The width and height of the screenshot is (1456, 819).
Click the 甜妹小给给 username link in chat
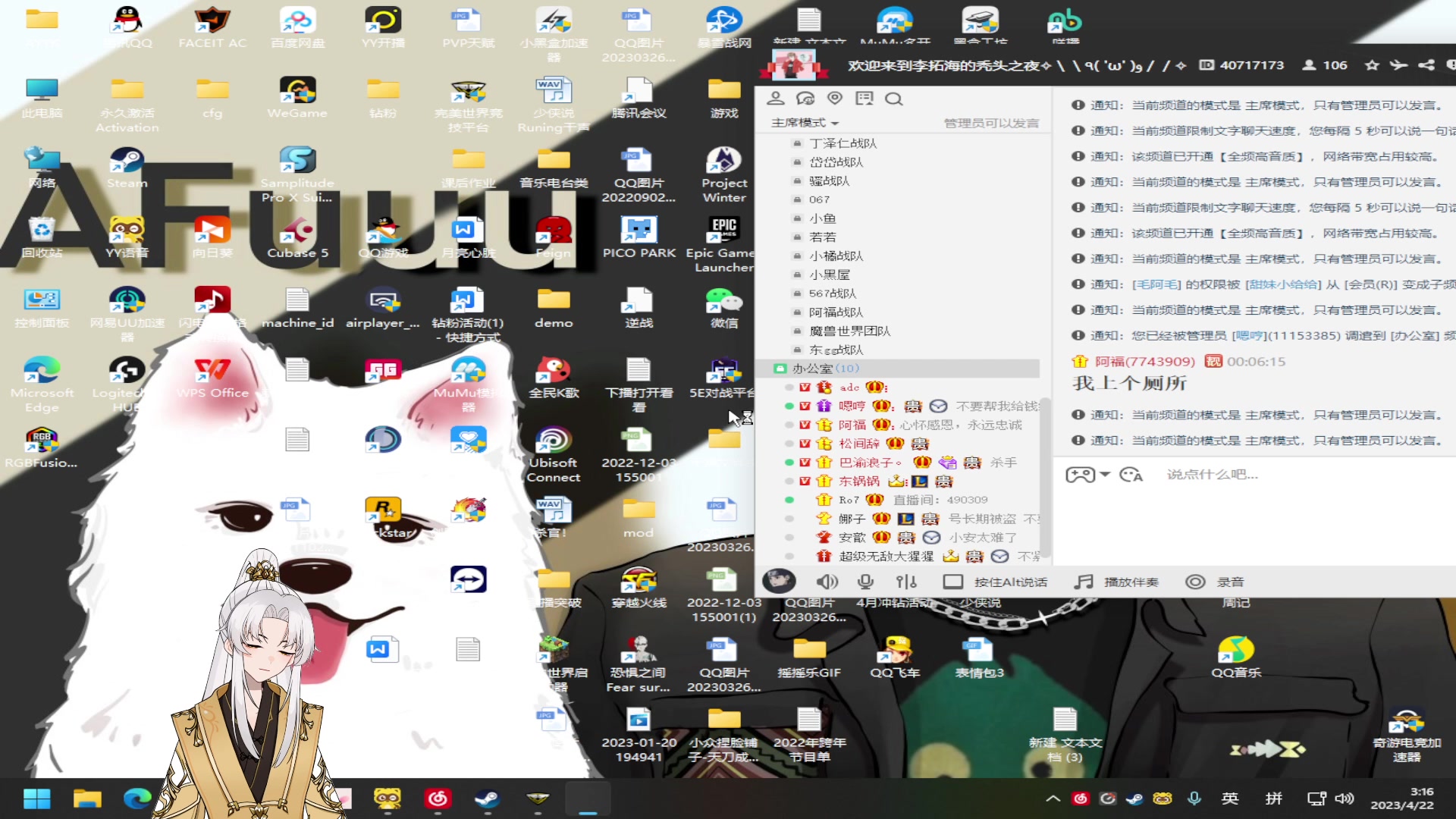(x=1283, y=284)
